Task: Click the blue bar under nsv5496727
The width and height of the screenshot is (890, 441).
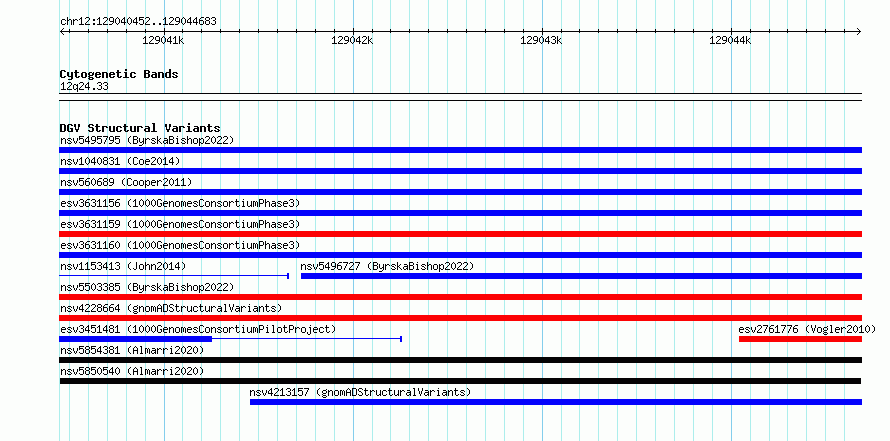Action: [x=581, y=276]
